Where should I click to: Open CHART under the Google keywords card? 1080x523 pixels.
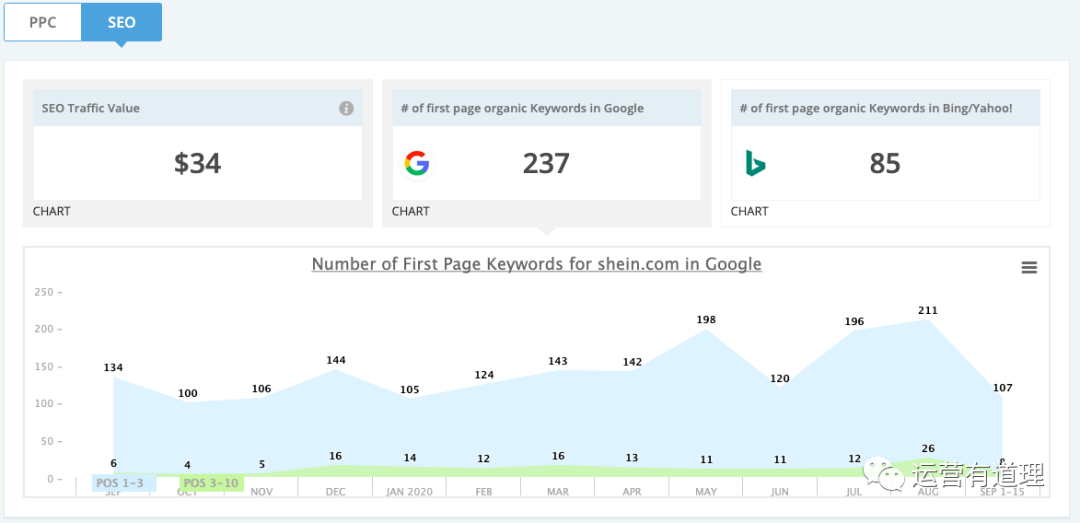pyautogui.click(x=410, y=211)
